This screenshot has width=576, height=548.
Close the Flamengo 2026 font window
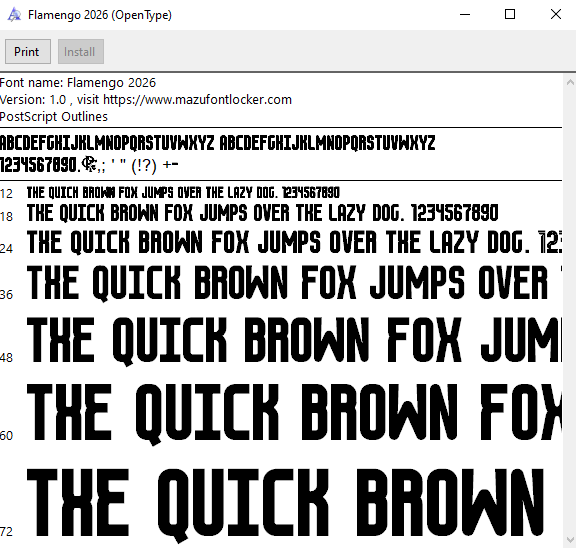555,15
